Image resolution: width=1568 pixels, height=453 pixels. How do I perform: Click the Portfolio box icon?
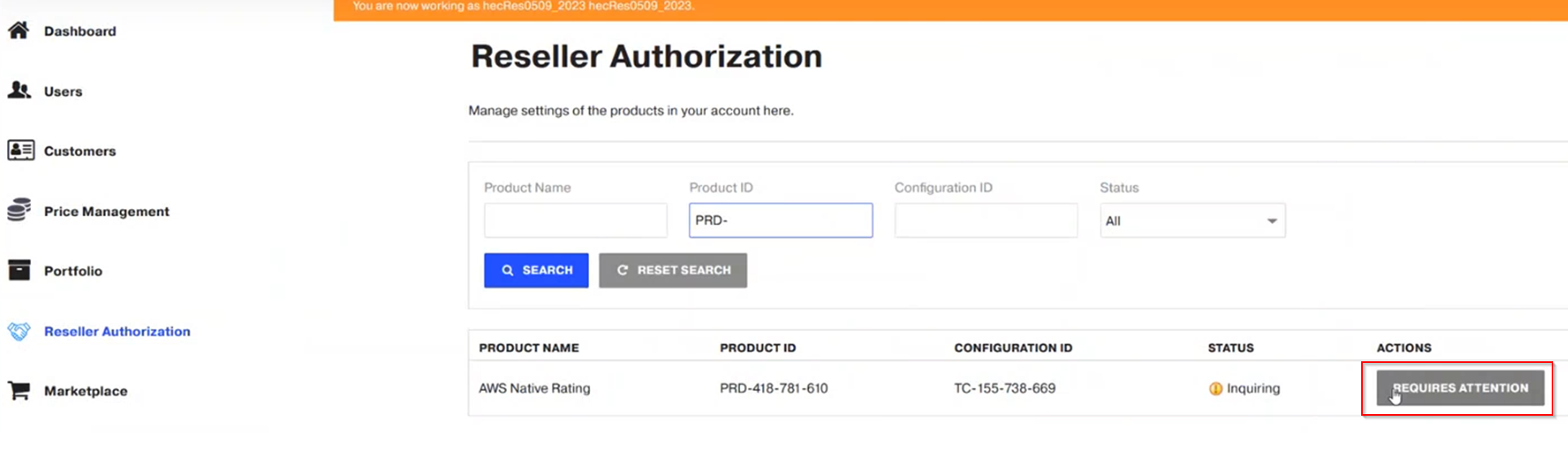(19, 270)
